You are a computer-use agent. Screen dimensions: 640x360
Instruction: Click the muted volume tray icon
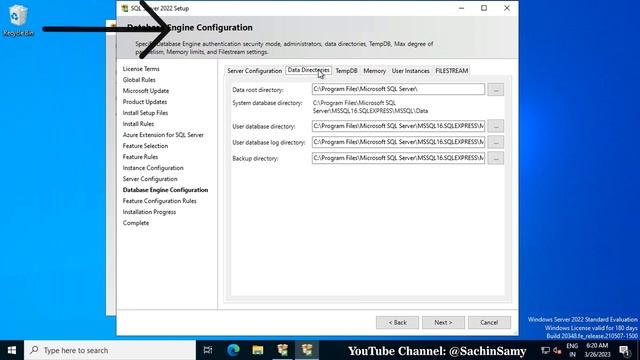557,350
